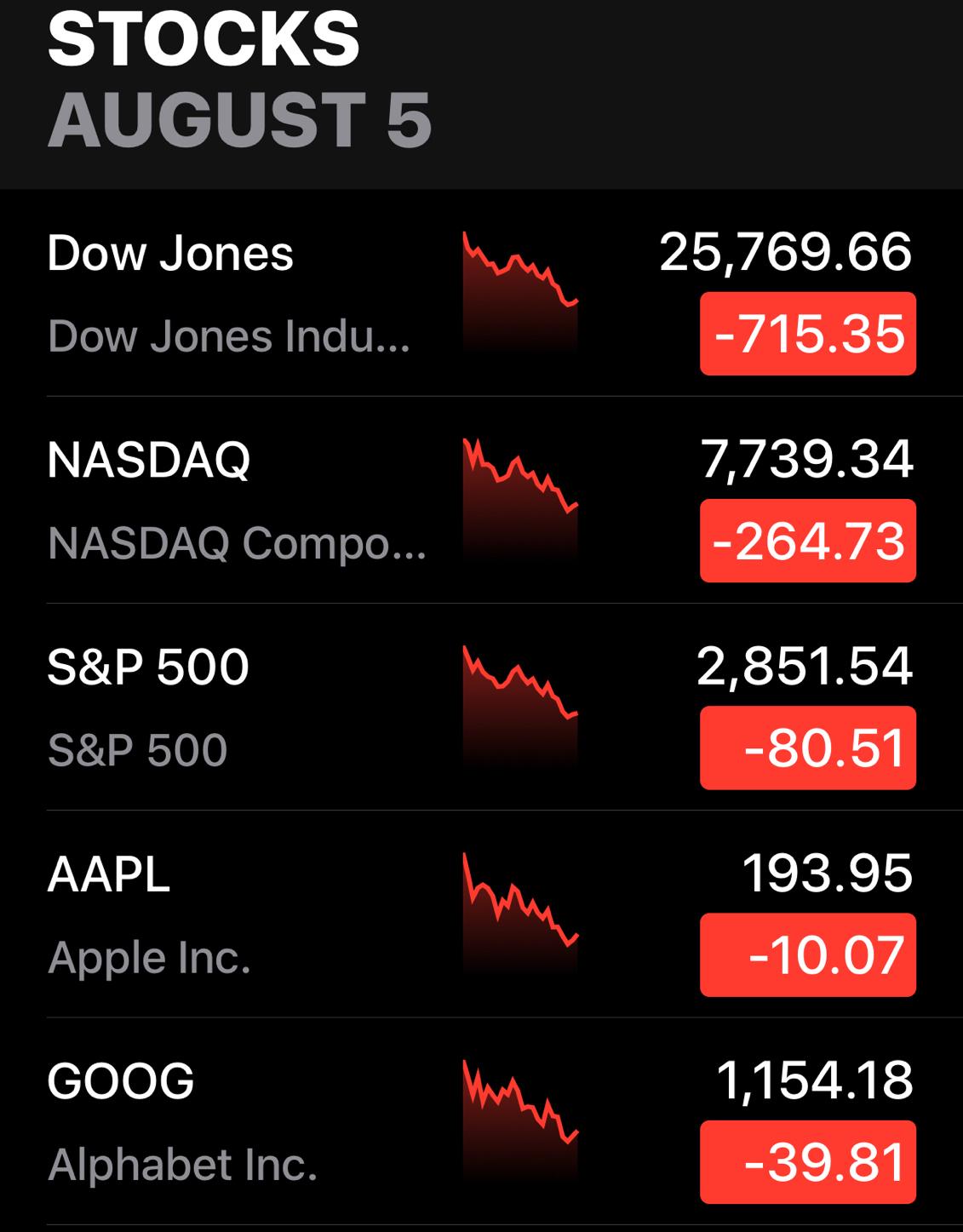Tap the Dow Jones -715.35 change badge
Image resolution: width=963 pixels, height=1232 pixels.
pos(807,334)
